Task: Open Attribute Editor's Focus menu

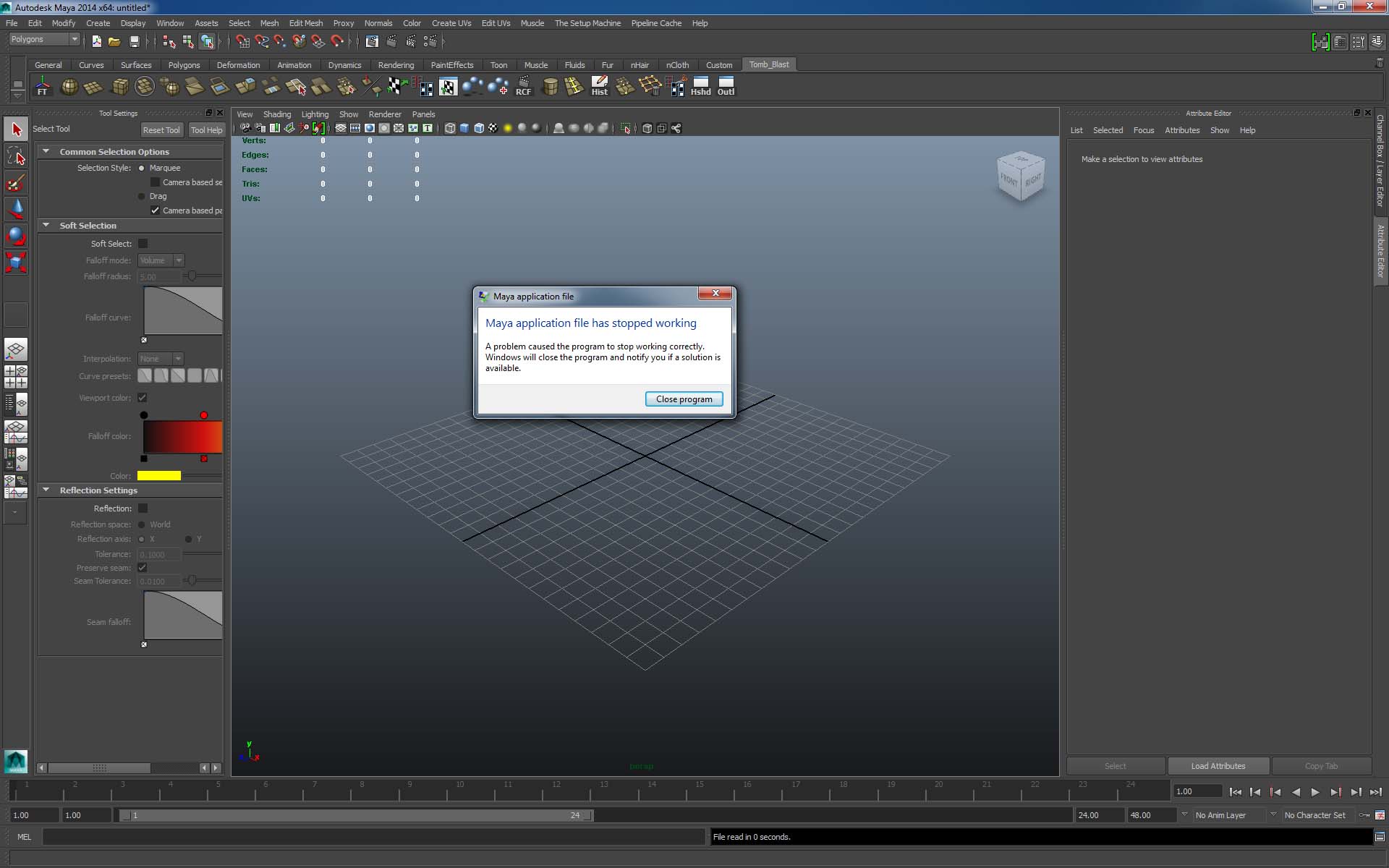Action: tap(1143, 130)
